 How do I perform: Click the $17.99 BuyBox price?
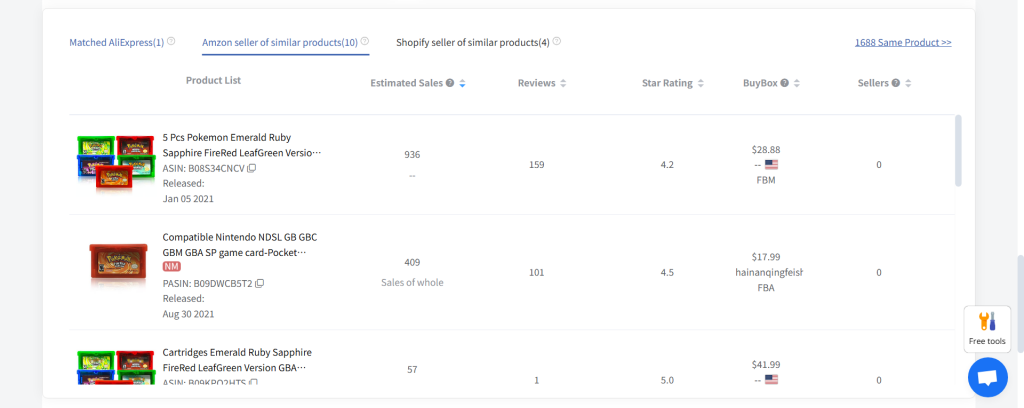(x=766, y=257)
